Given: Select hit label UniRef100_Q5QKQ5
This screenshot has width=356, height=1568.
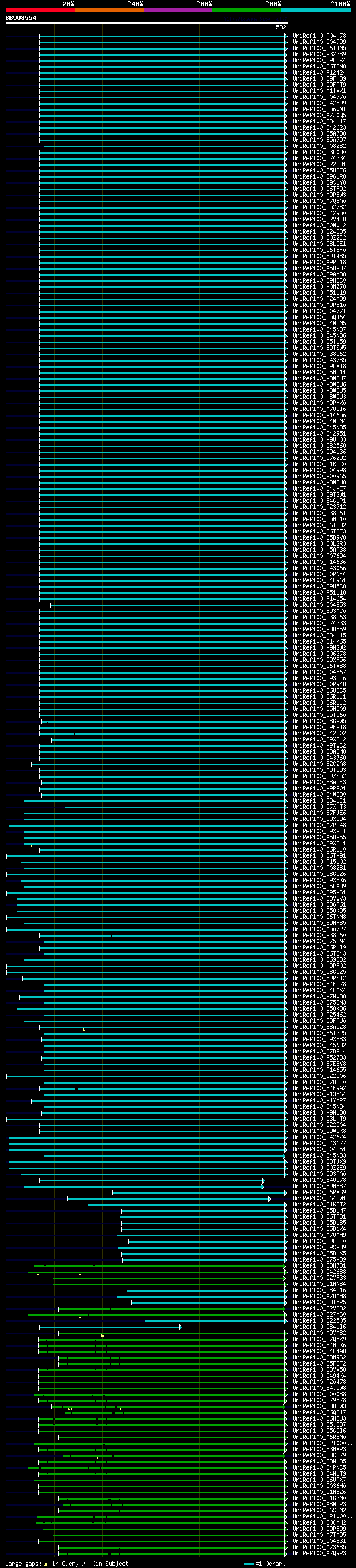Looking at the screenshot, I should (319, 911).
